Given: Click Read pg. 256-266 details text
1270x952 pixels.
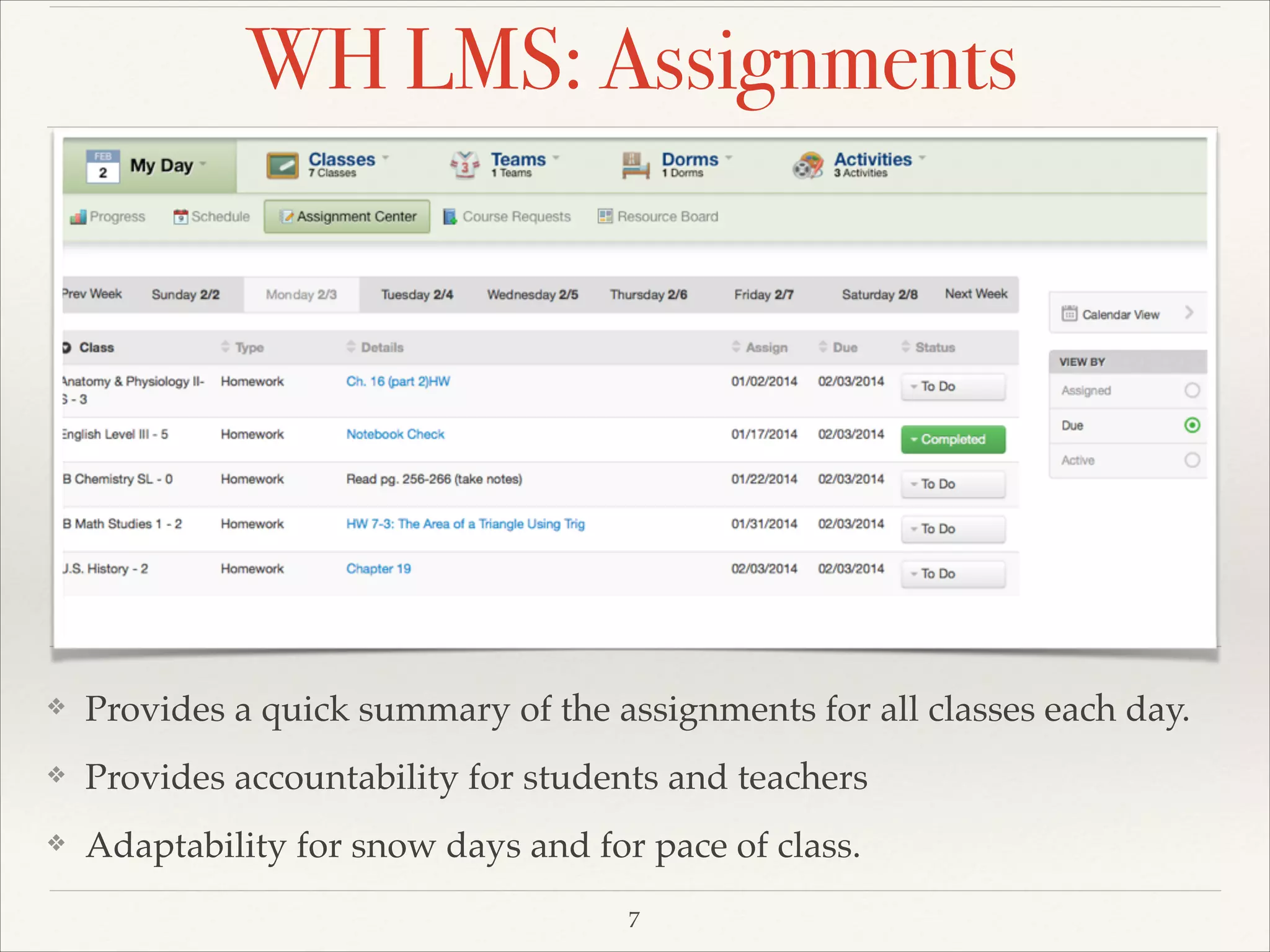Looking at the screenshot, I should point(434,479).
